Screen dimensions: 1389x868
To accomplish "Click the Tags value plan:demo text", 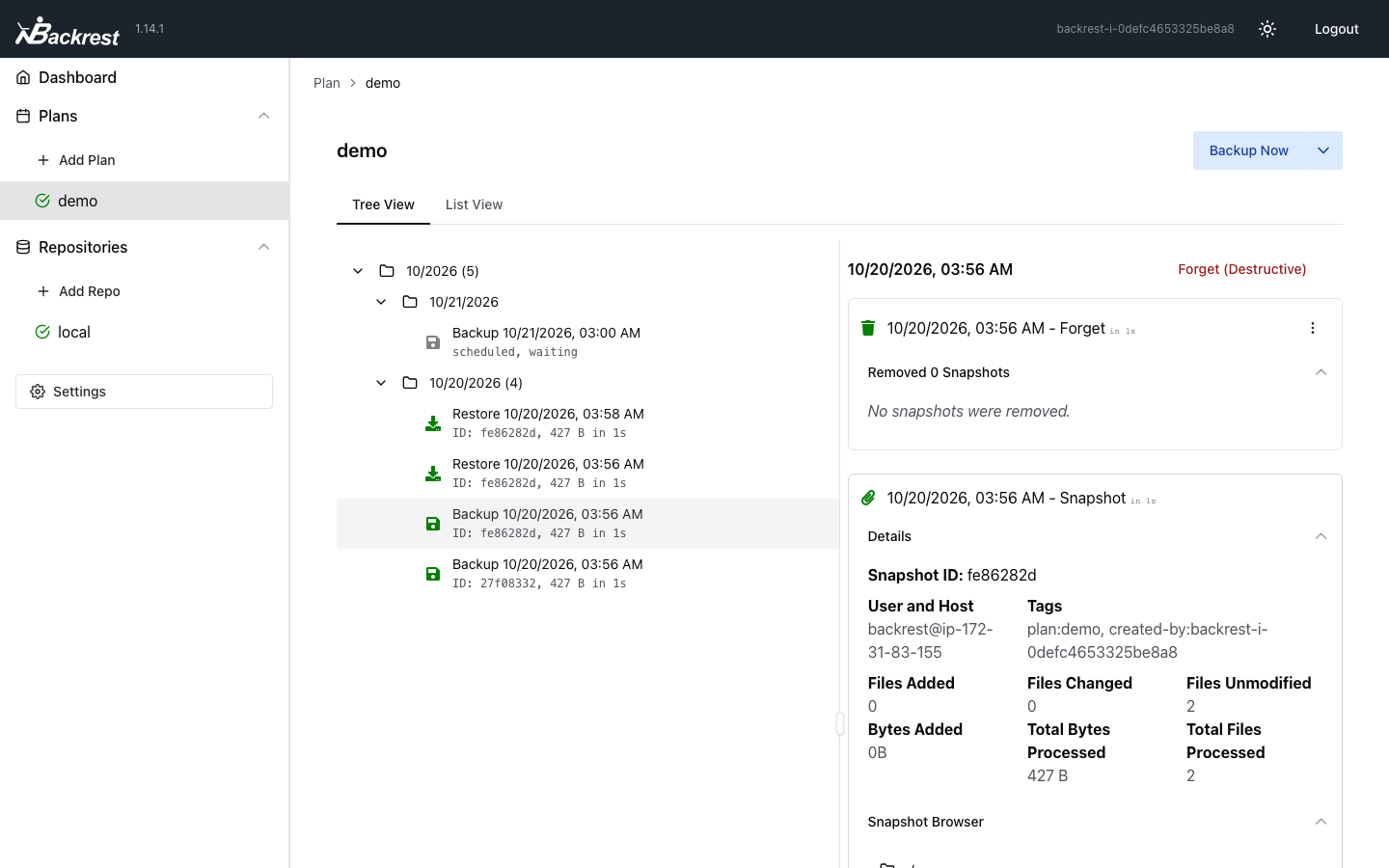I will (x=1148, y=640).
